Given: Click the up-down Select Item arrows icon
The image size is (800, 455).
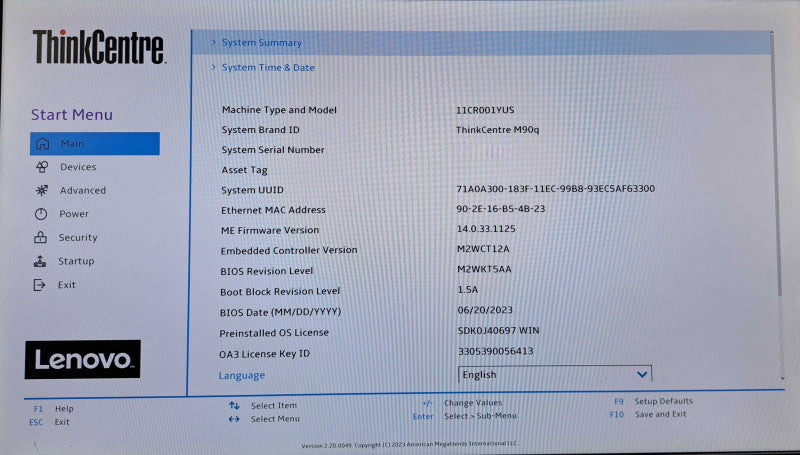Looking at the screenshot, I should click(x=234, y=406).
